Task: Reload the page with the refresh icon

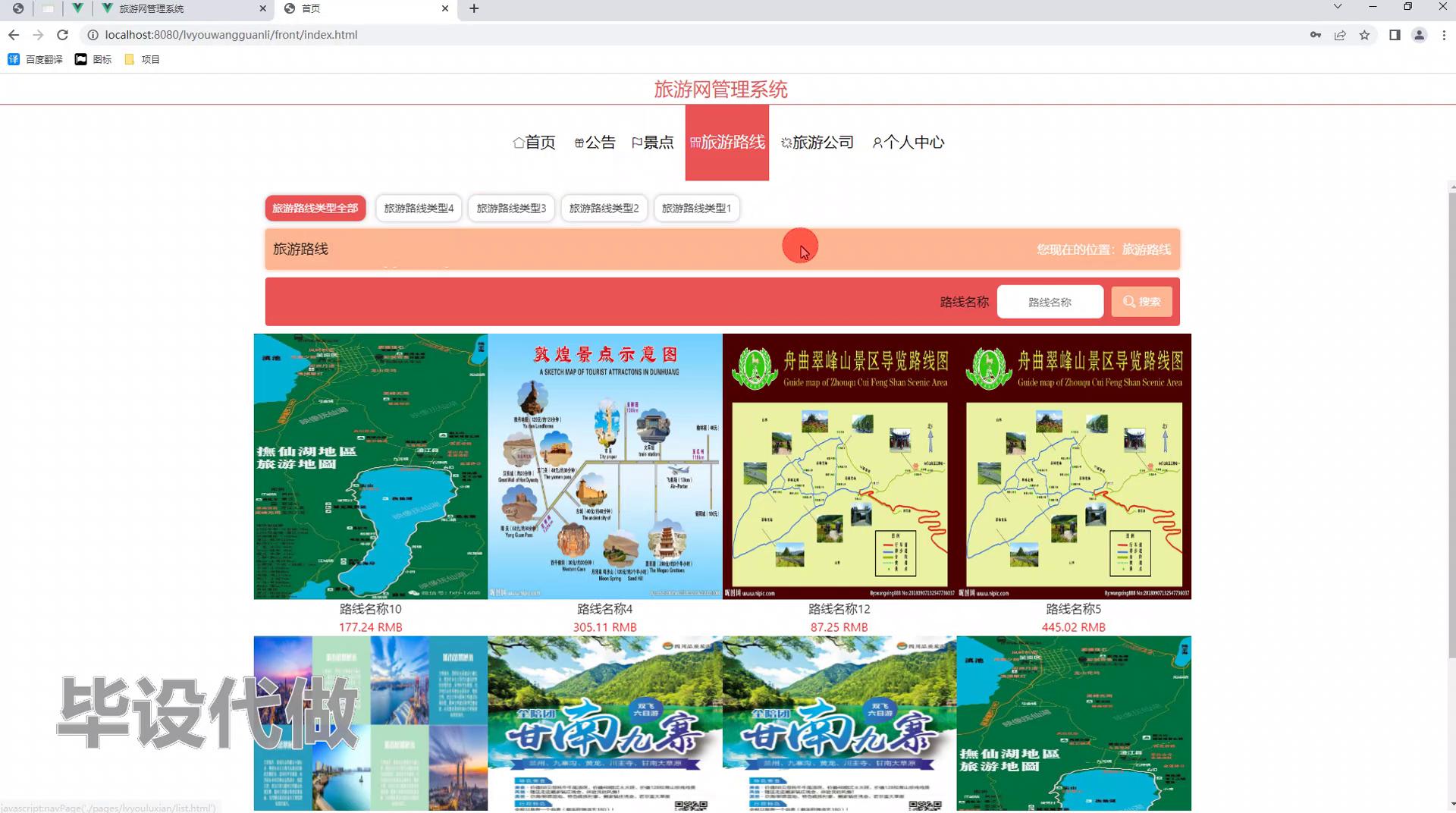Action: (x=63, y=35)
